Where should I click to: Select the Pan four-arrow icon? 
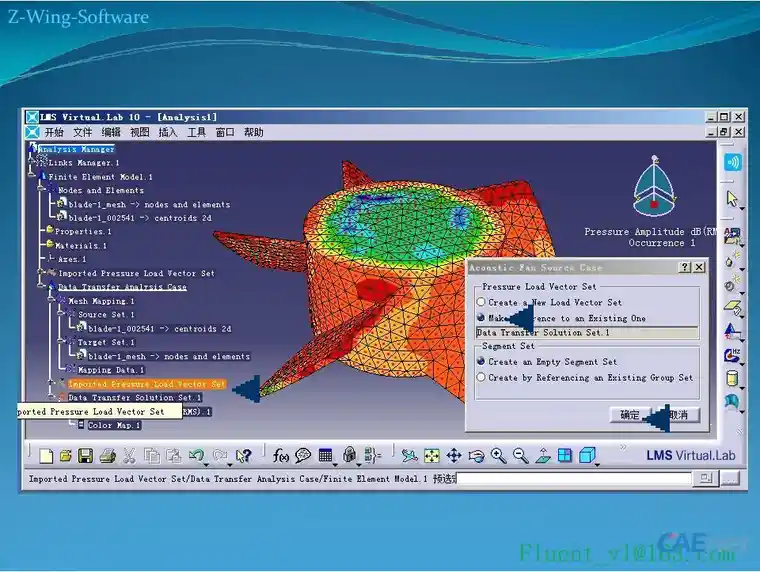tap(454, 456)
